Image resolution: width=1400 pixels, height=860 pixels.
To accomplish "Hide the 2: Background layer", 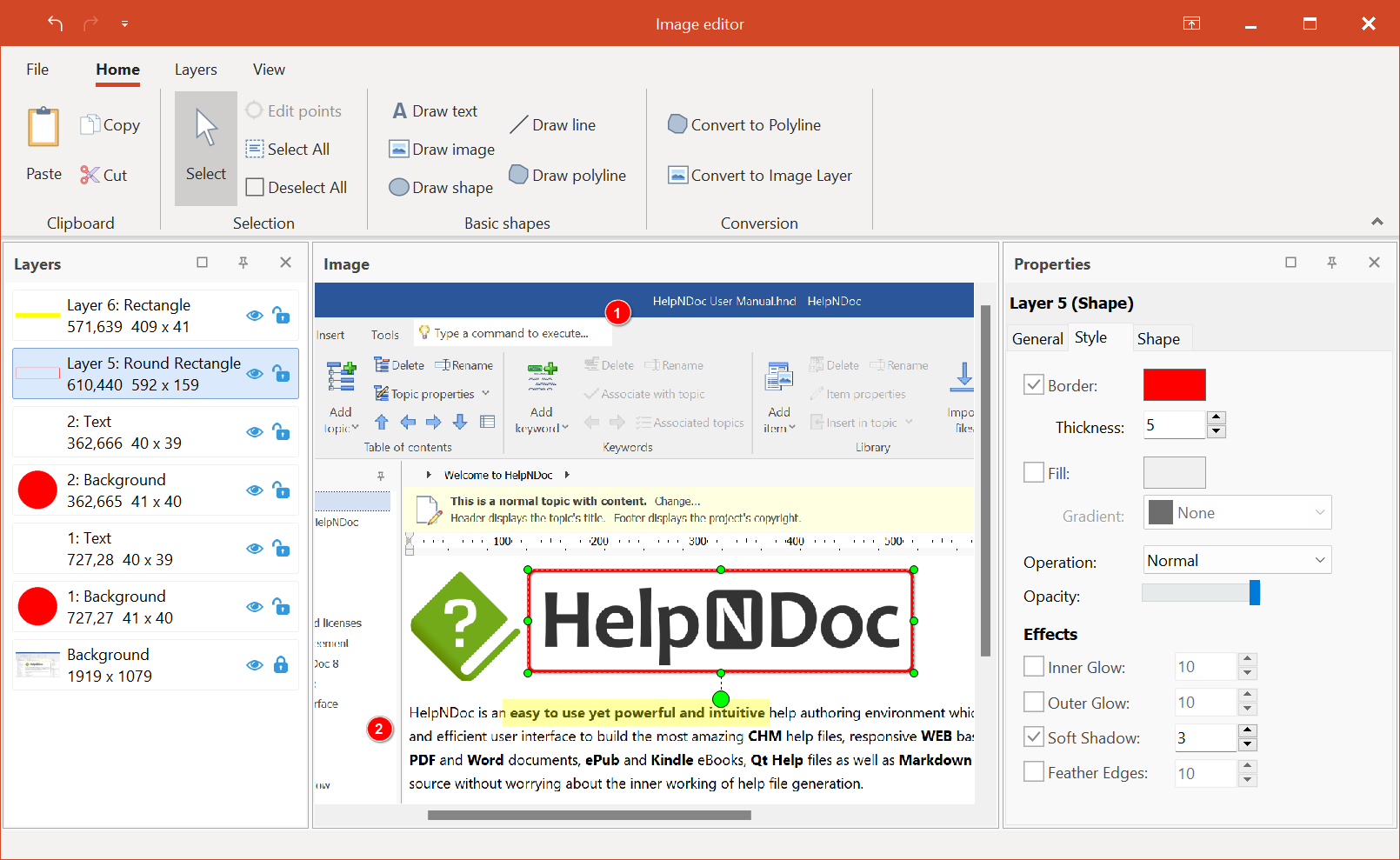I will pos(255,490).
